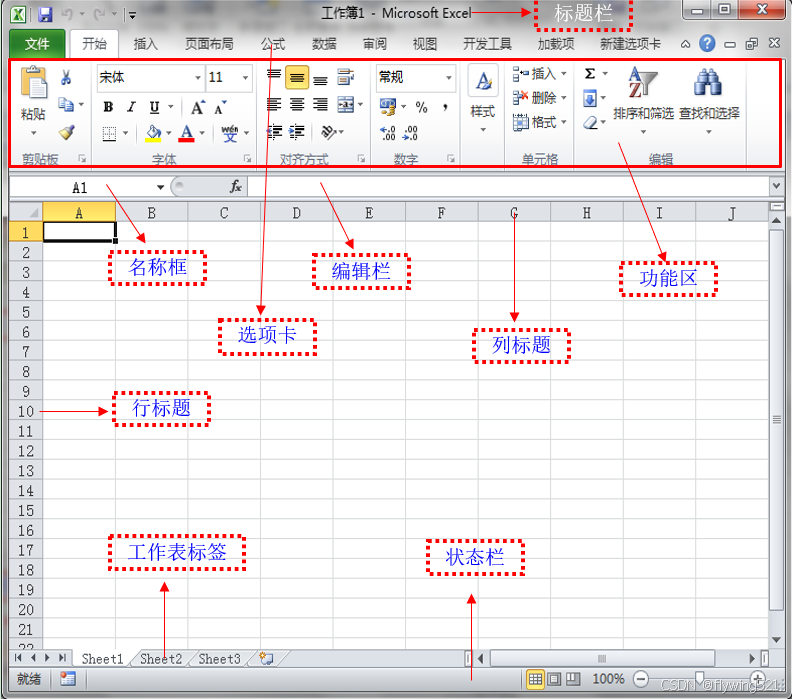Toggle Bold formatting

108,107
